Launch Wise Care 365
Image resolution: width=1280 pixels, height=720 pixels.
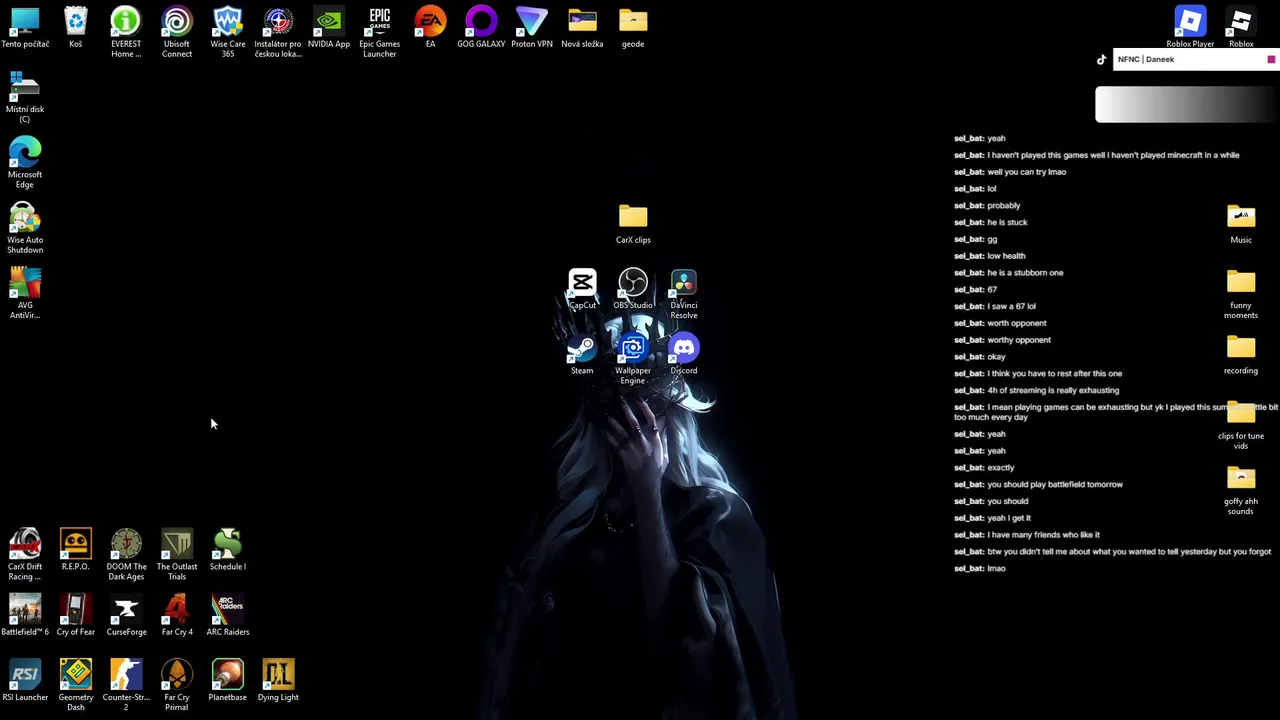228,32
